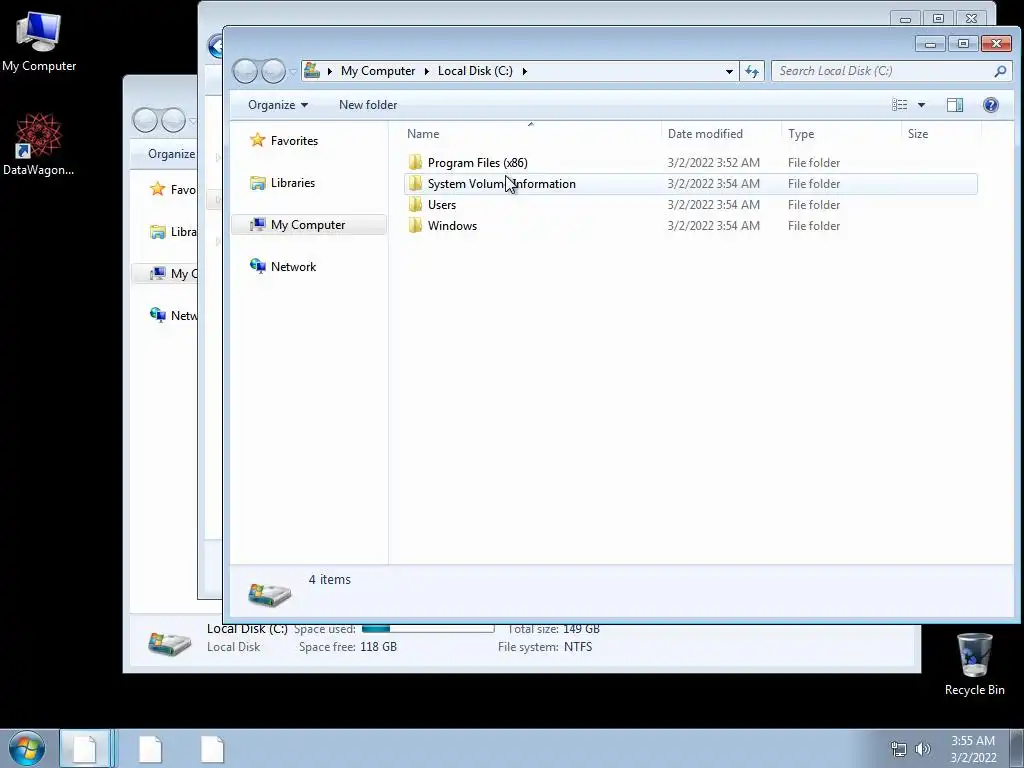Click Users date 3/2/2022 3:54 AM
The height and width of the screenshot is (768, 1024).
point(713,204)
